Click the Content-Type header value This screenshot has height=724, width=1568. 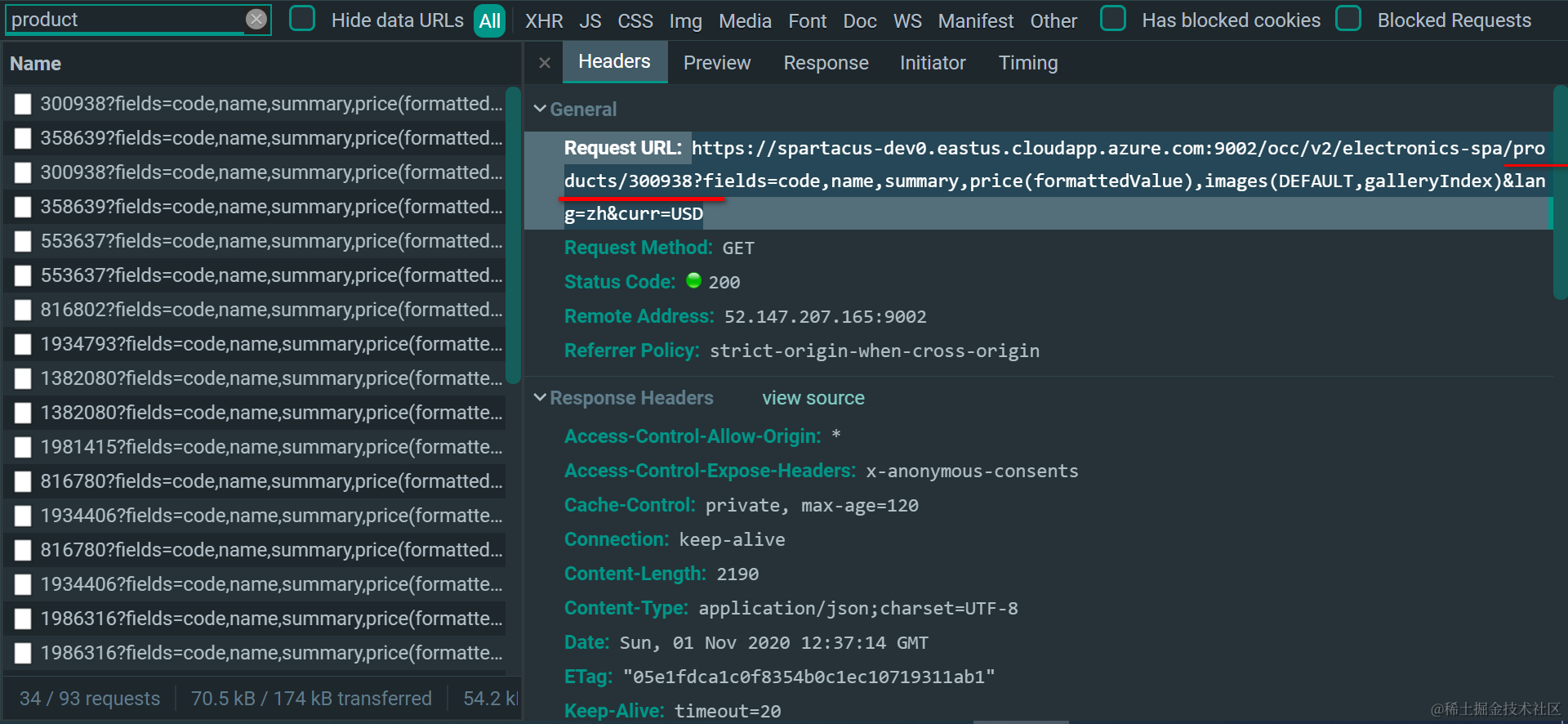858,609
